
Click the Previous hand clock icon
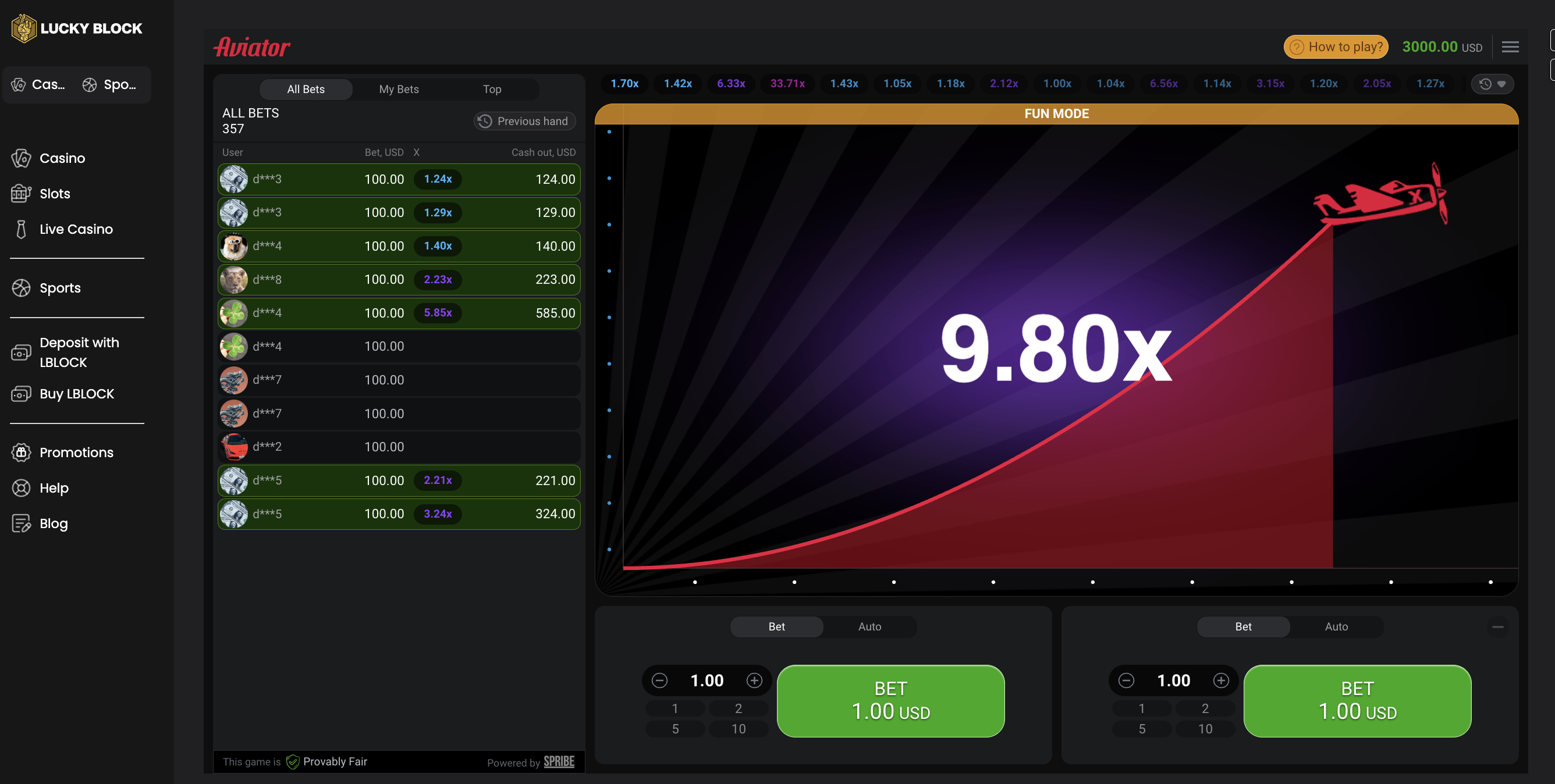485,121
